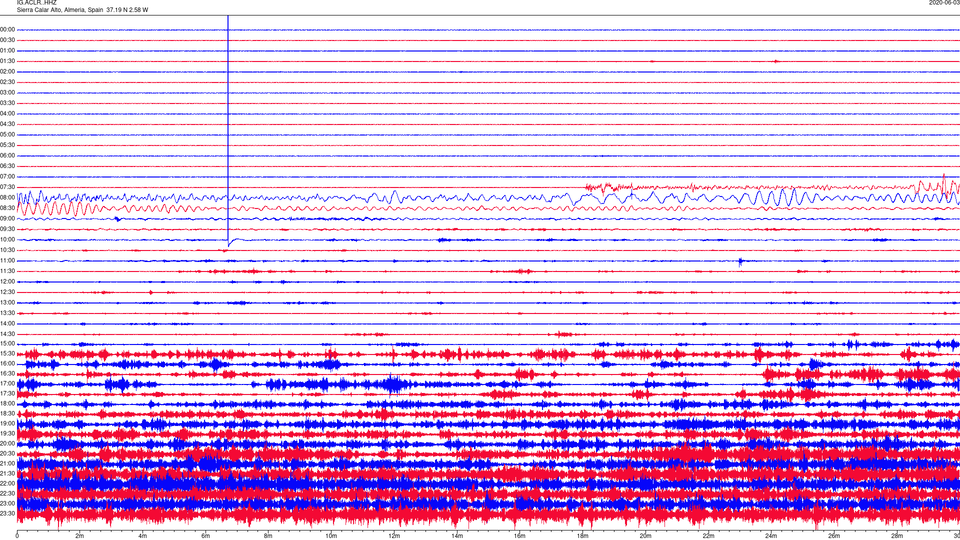960x540 pixels.
Task: Select the 21:30 trace time label
Action: tap(7, 473)
